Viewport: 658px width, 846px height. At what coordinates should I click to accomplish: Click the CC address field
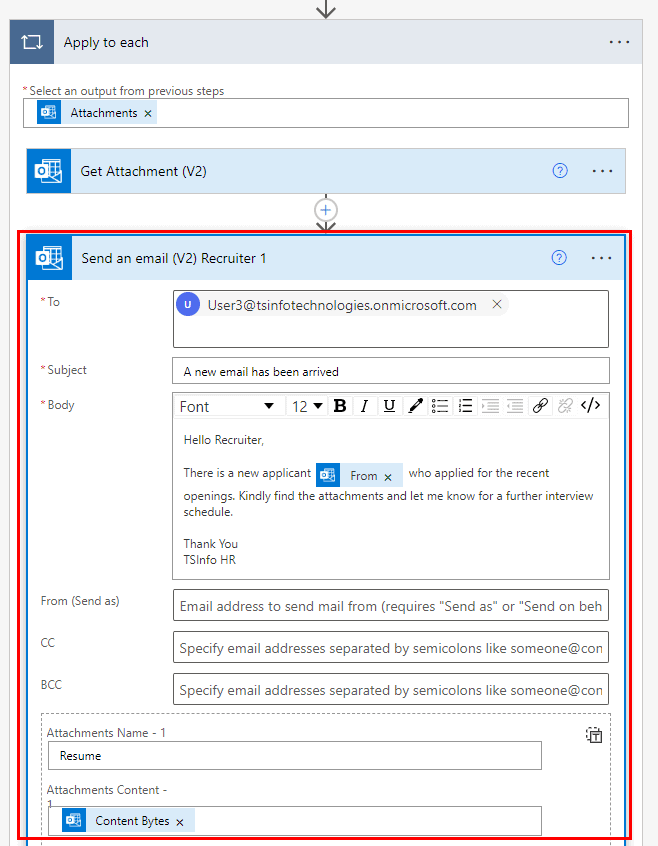coord(391,647)
